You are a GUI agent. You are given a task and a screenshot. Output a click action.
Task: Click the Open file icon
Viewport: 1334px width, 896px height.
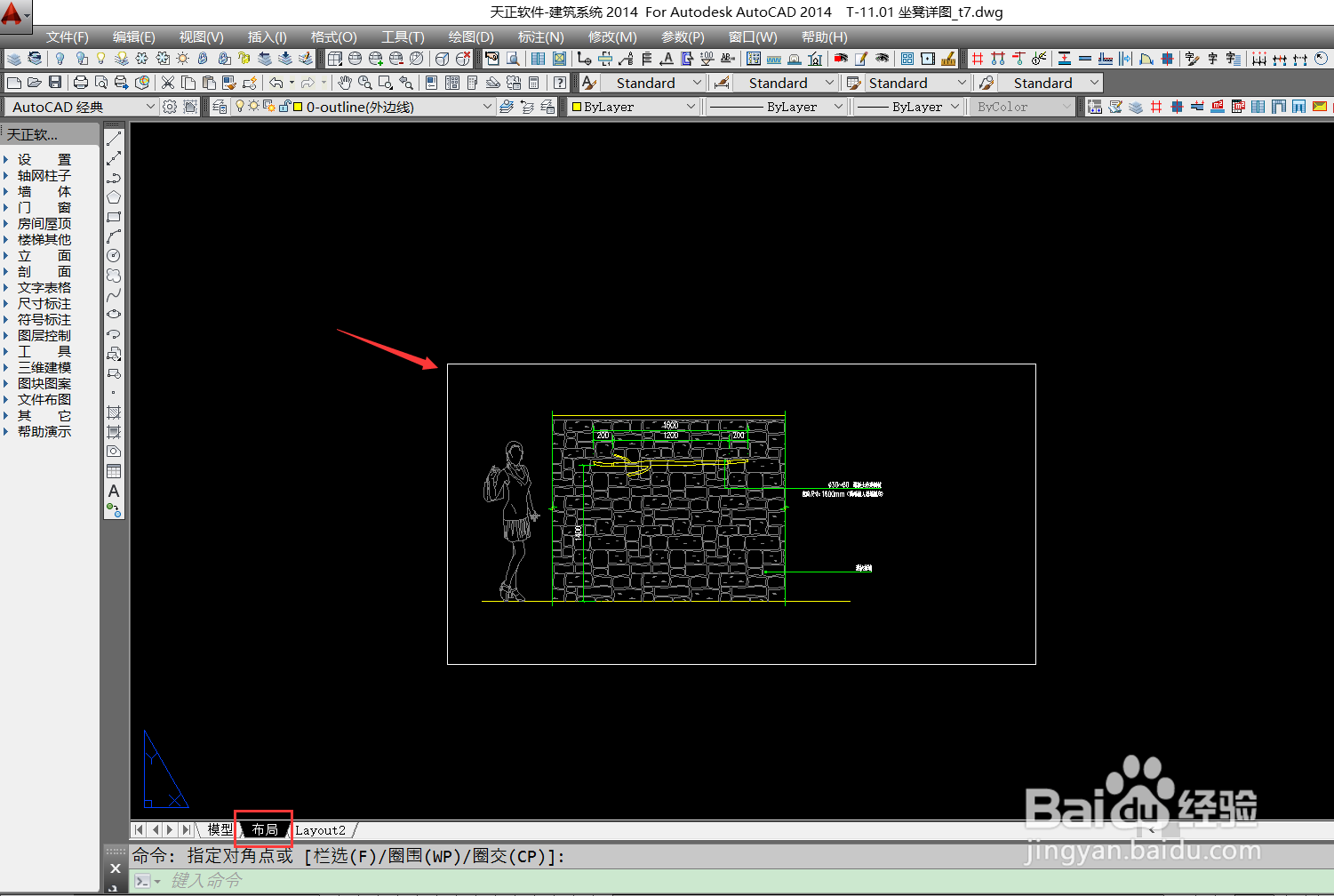pos(35,83)
